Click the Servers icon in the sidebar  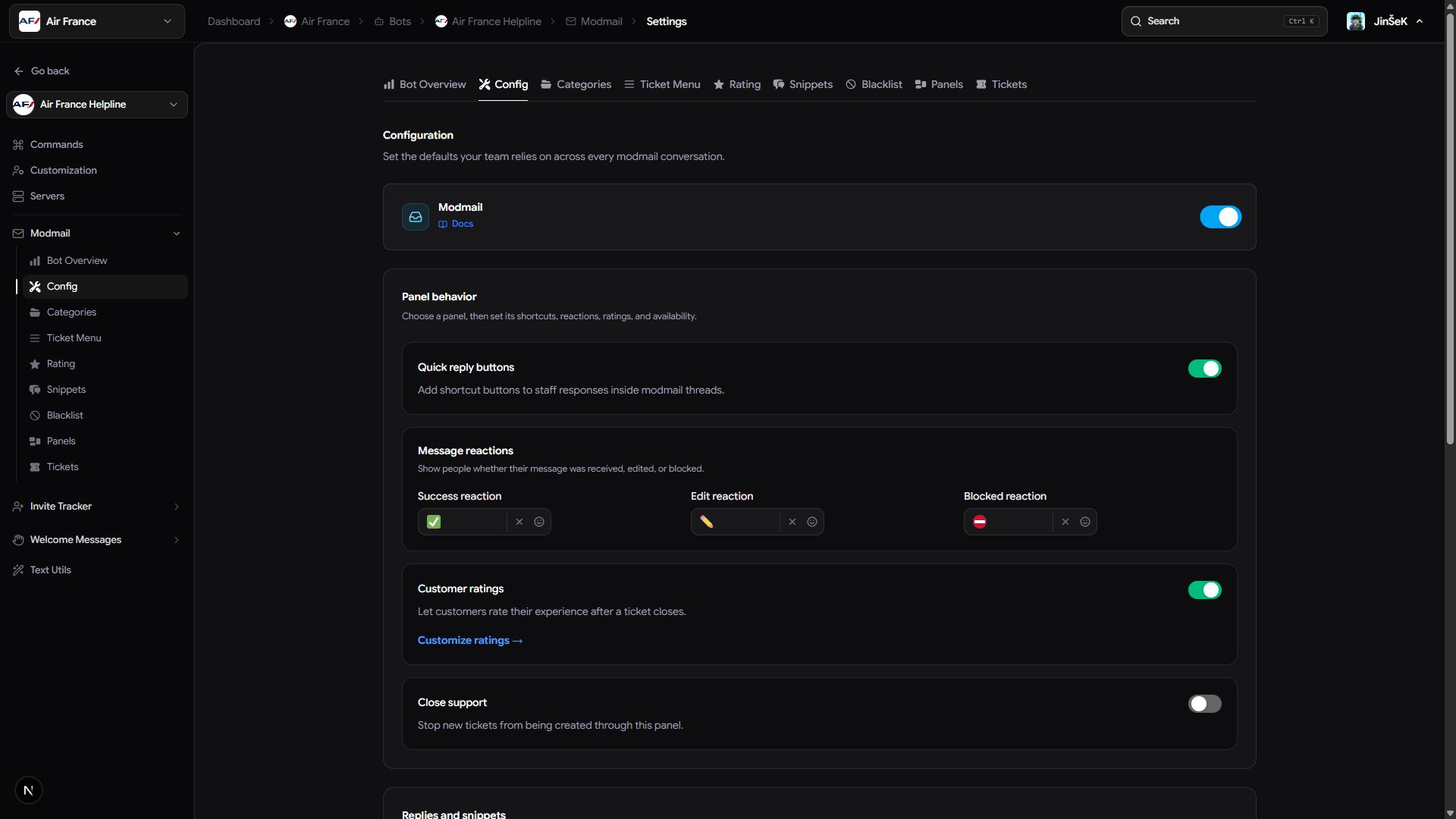(x=18, y=196)
